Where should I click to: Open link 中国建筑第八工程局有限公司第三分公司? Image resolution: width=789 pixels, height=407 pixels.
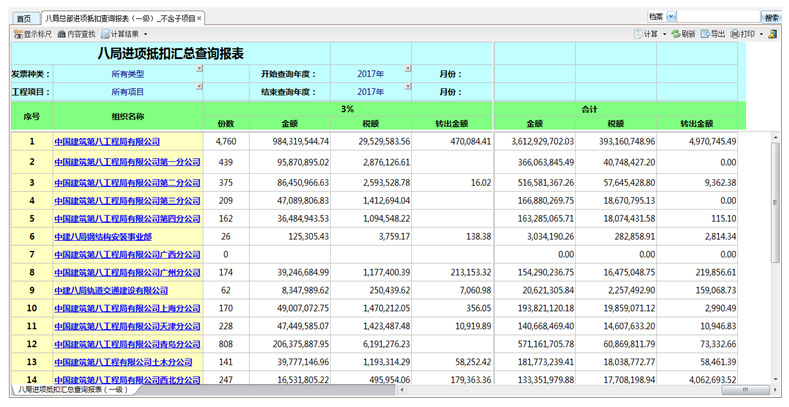coord(127,201)
